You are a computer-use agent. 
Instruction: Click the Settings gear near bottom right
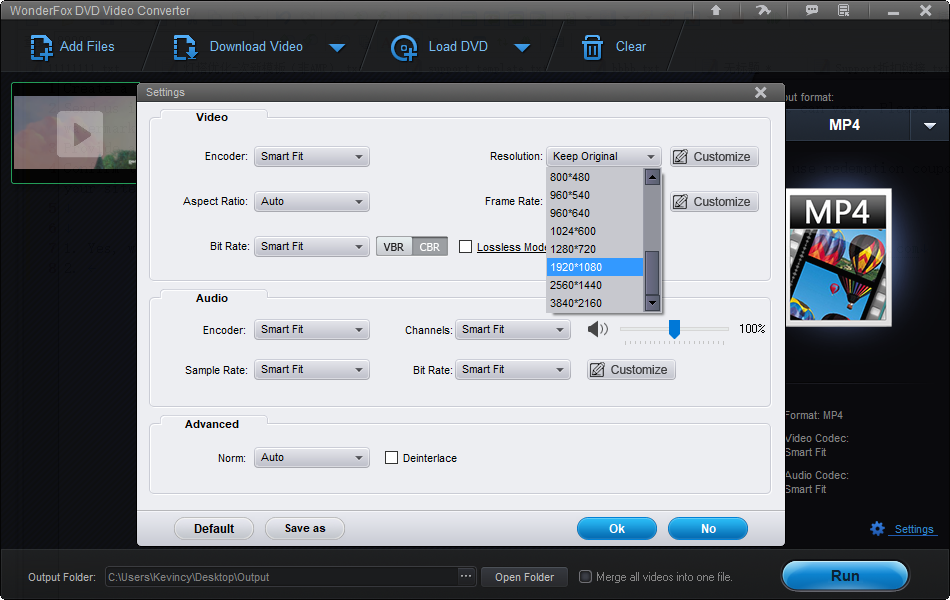(x=877, y=529)
